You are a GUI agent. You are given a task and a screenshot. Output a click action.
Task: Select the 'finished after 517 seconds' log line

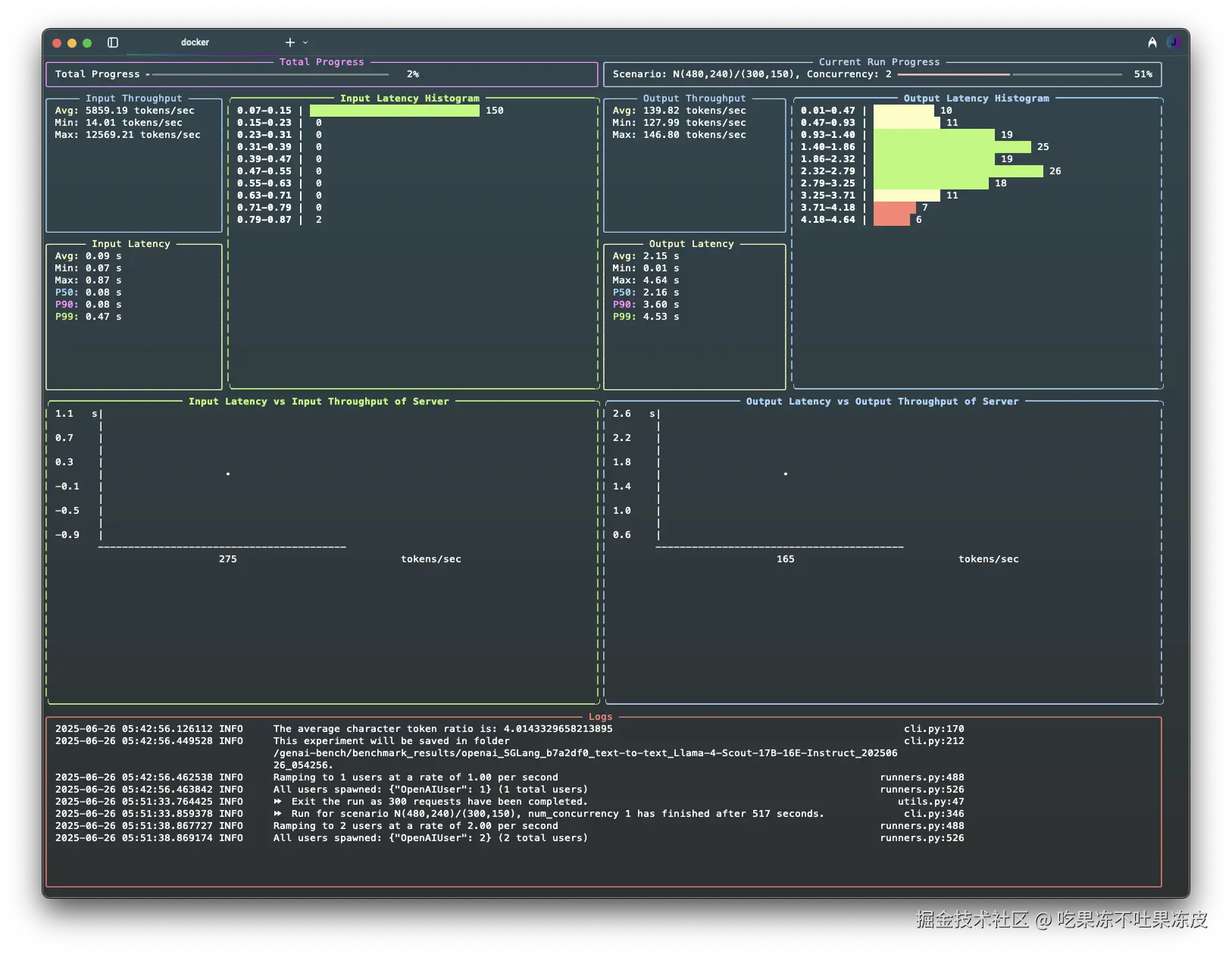tap(549, 814)
